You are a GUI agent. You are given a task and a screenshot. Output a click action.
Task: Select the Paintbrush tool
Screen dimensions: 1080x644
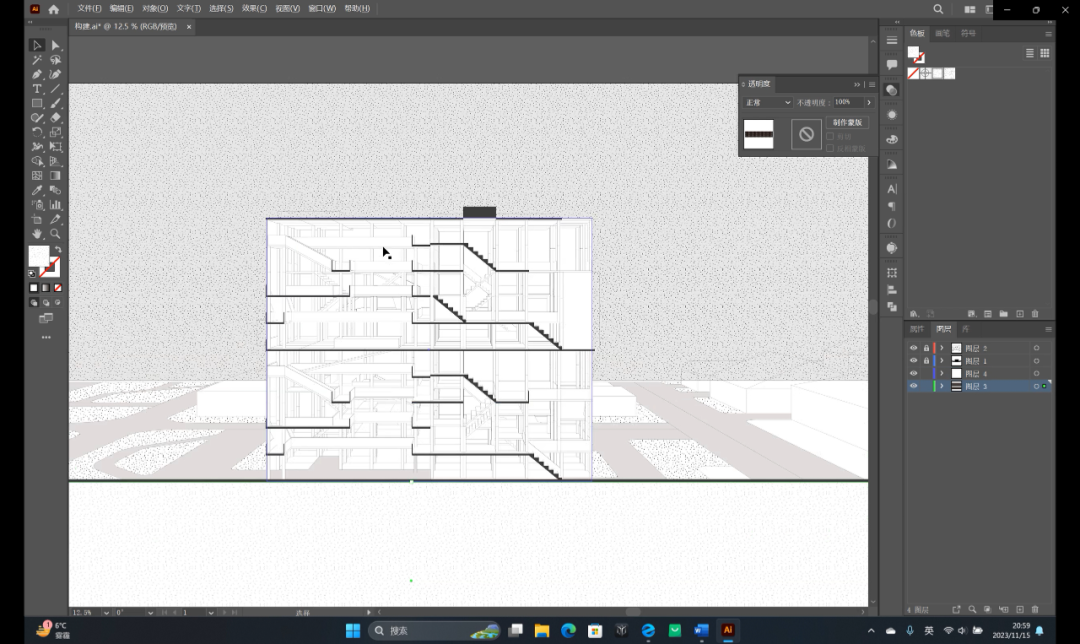click(56, 103)
